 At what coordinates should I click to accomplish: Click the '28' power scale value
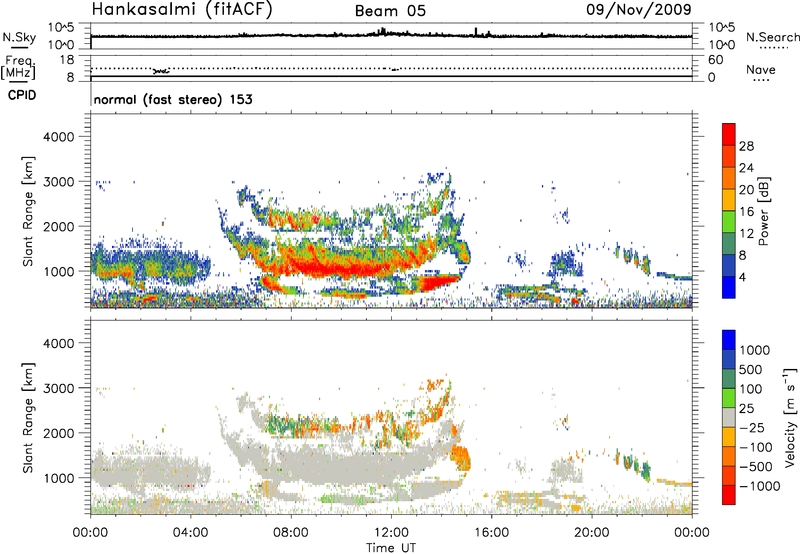coord(746,146)
